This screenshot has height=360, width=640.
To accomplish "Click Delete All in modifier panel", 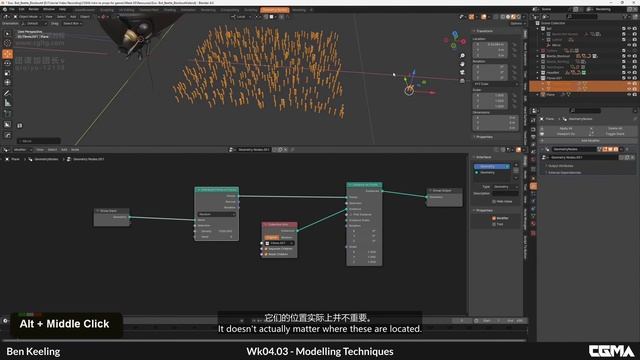I will click(614, 128).
